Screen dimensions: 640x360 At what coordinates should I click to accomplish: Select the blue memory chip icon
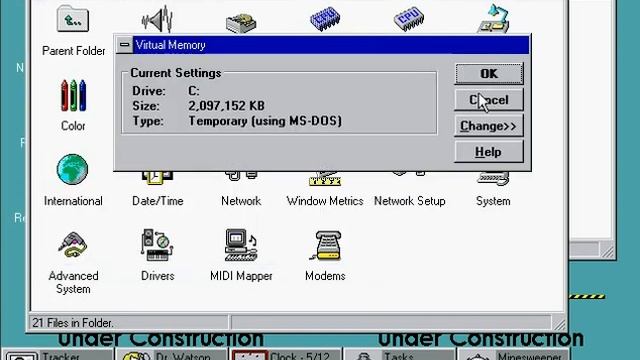(325, 19)
